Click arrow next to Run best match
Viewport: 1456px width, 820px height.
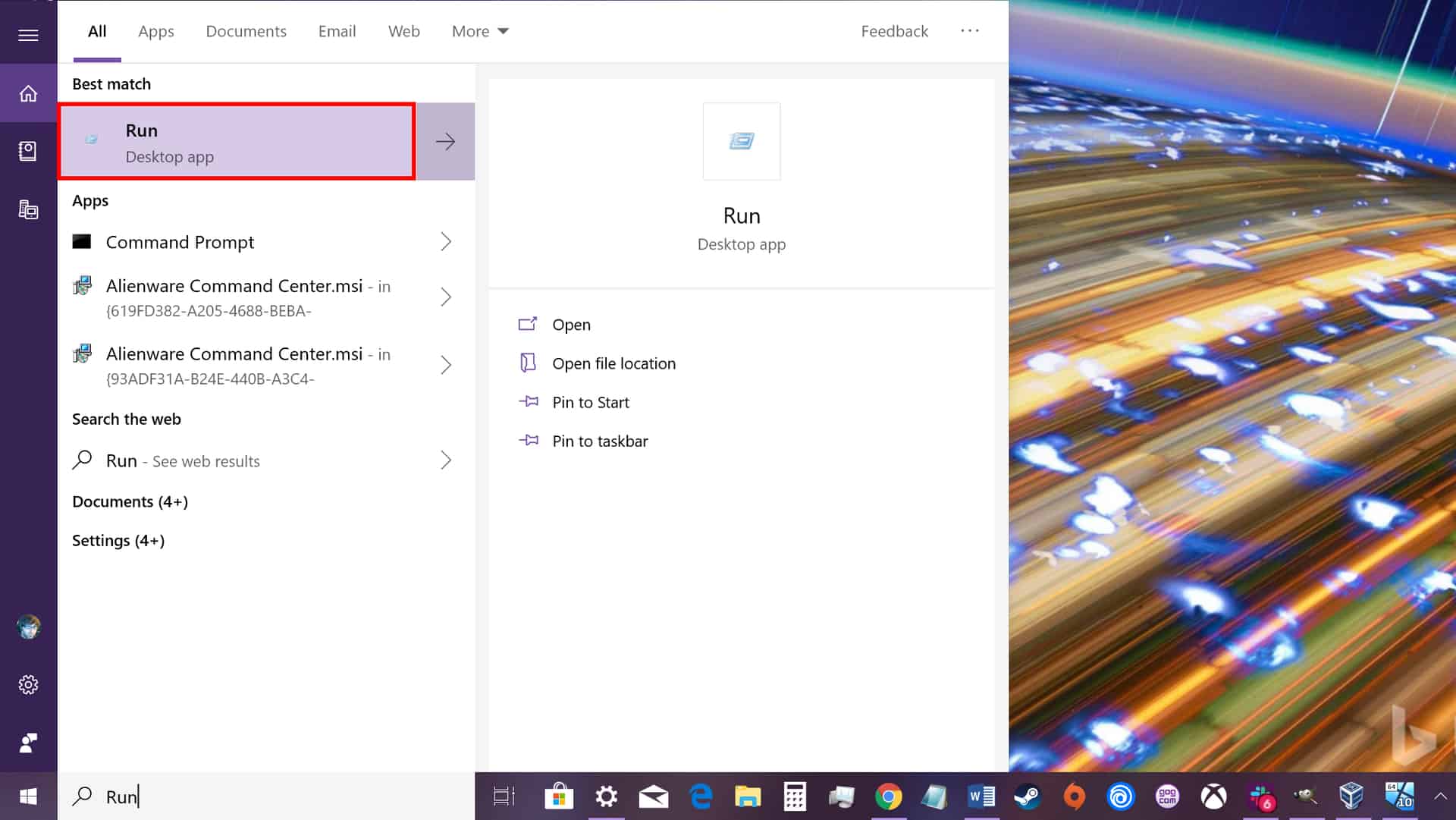coord(446,141)
